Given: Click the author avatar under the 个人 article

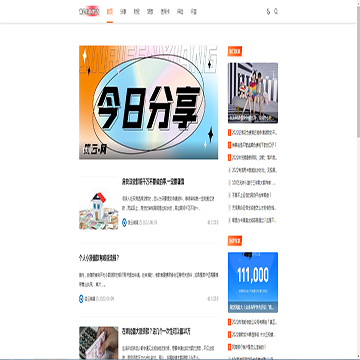Looking at the screenshot, I should pos(81,299).
